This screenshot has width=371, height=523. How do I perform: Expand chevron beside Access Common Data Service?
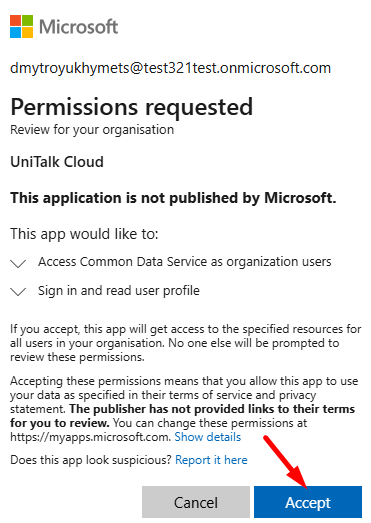[18, 264]
